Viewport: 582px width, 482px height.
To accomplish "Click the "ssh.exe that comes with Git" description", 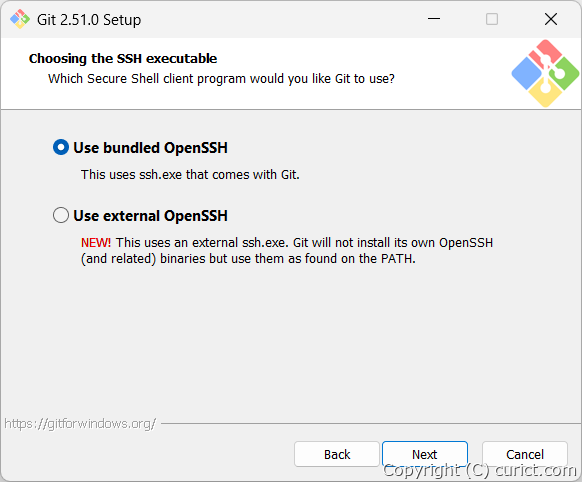I will tap(190, 174).
